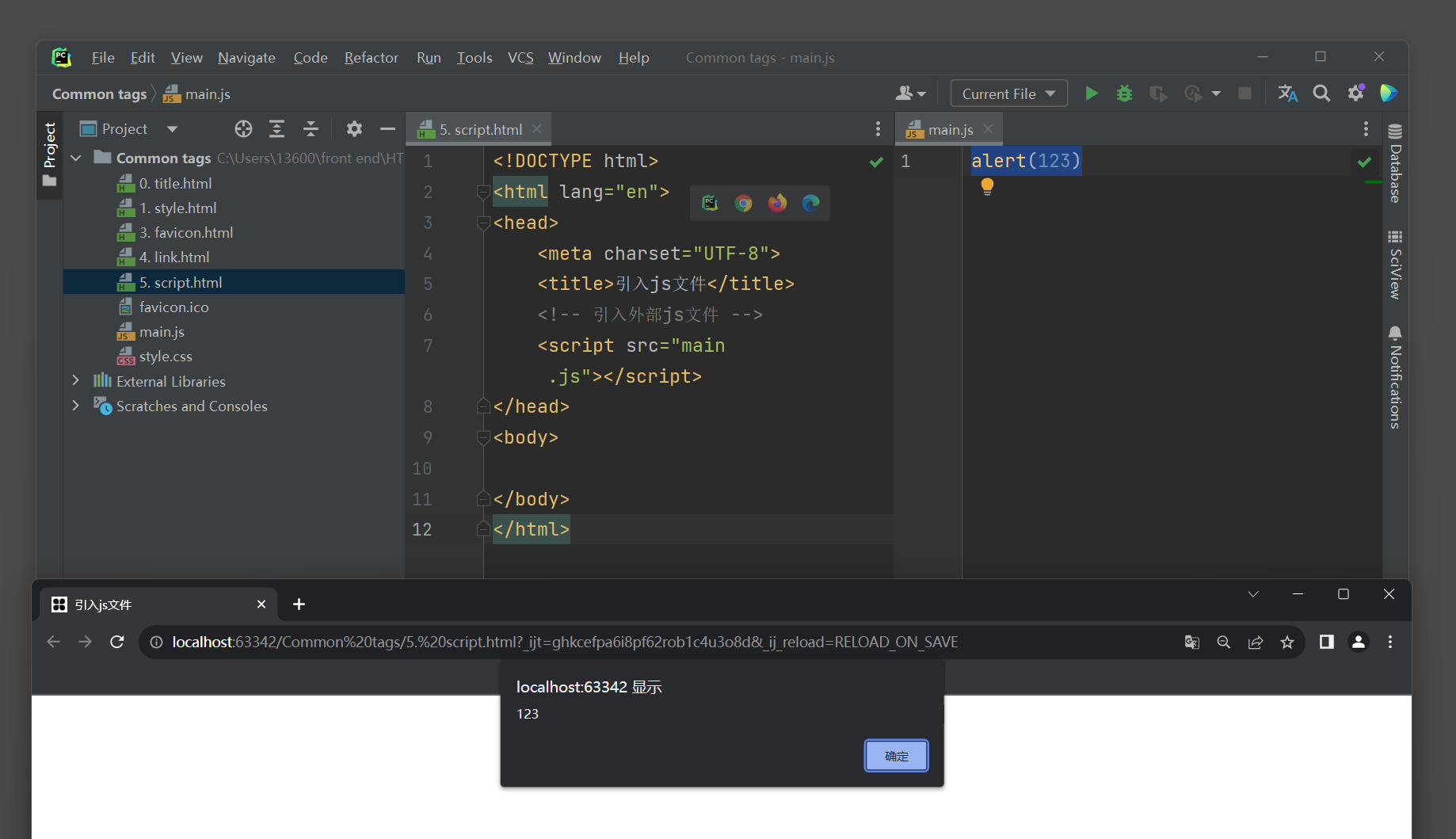The image size is (1456, 839).
Task: Run with coverage icon in toolbar
Action: 1158,93
